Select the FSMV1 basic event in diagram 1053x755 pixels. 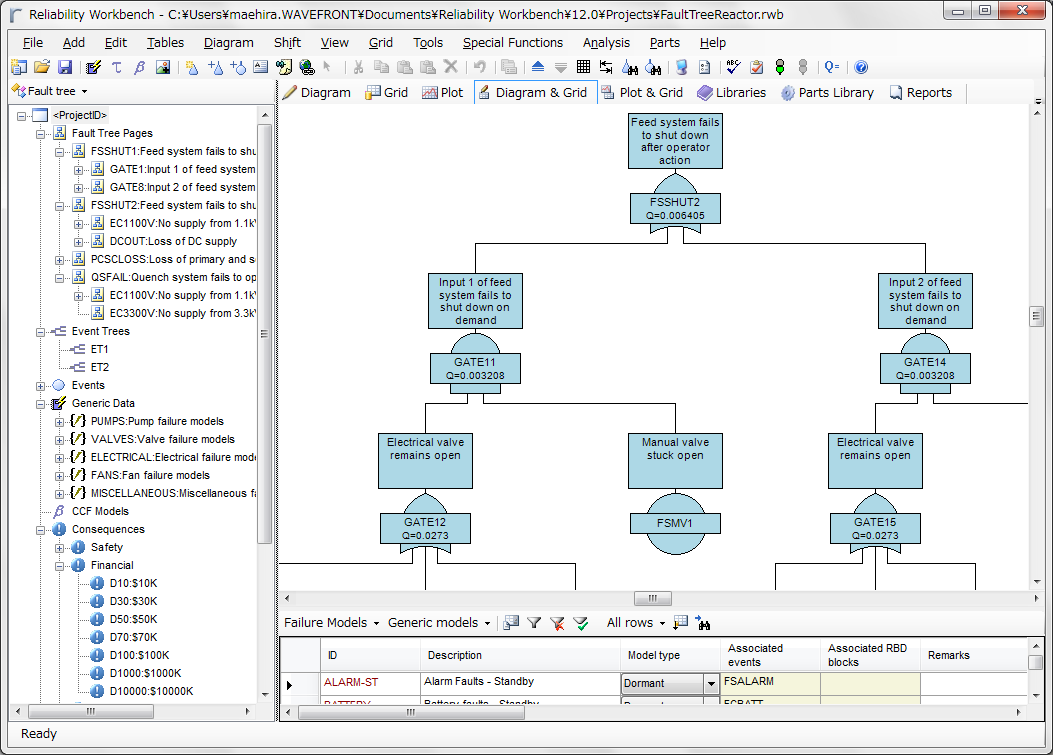click(675, 524)
